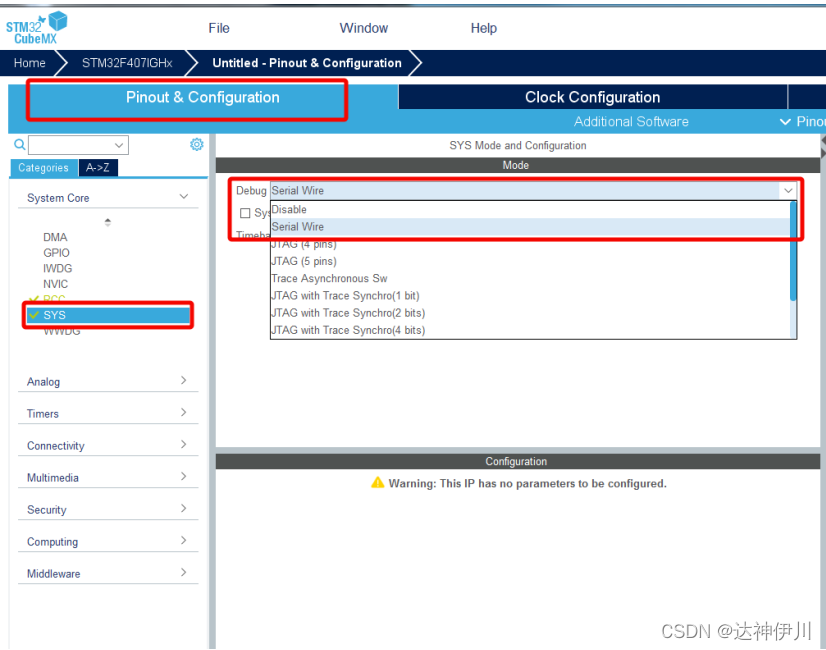Click the Configuration section header
826x650 pixels.
tap(517, 461)
